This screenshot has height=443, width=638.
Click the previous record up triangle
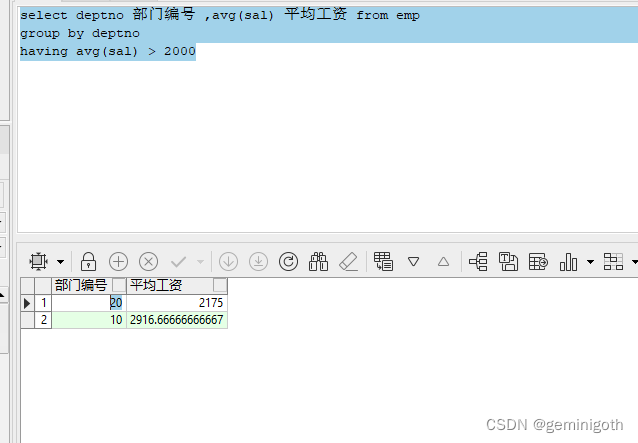(x=444, y=261)
